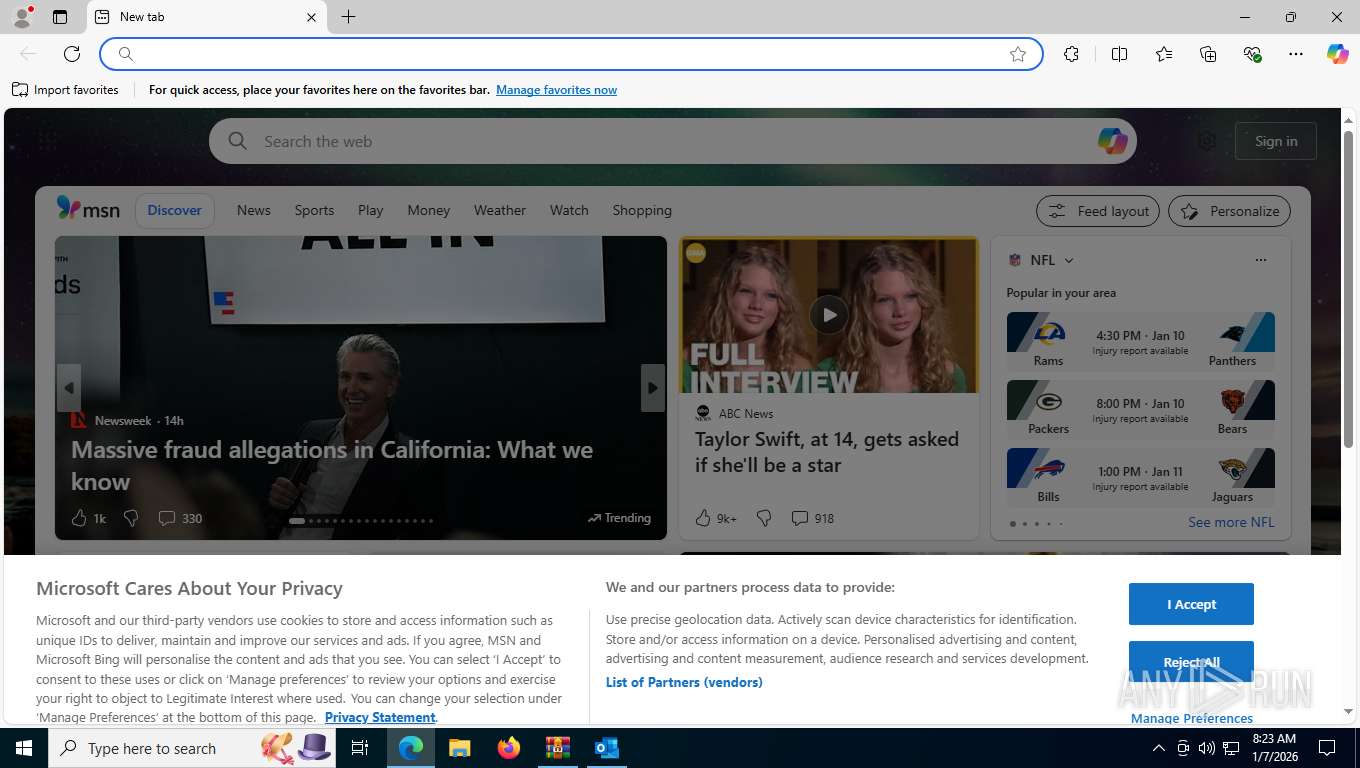Open Settings and more ellipsis menu
The width and height of the screenshot is (1360, 768).
click(x=1296, y=54)
